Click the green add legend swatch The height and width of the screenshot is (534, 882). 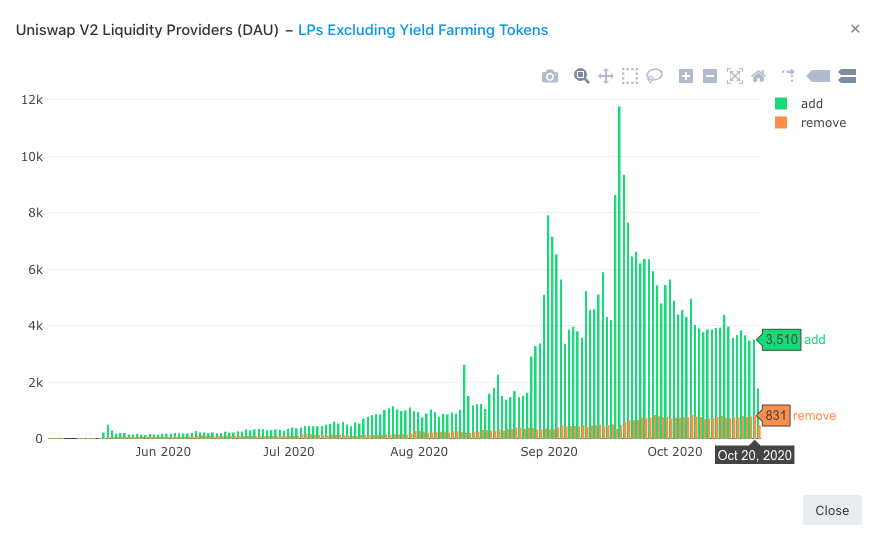781,104
